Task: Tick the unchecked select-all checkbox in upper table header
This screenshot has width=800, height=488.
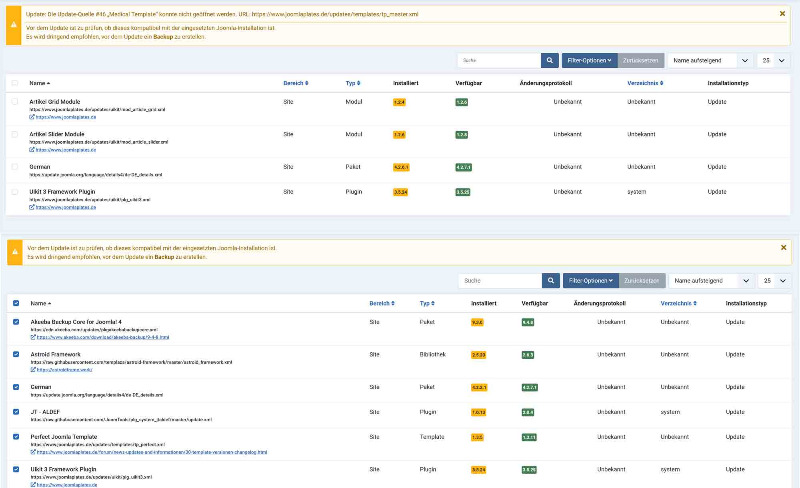Action: pos(15,83)
